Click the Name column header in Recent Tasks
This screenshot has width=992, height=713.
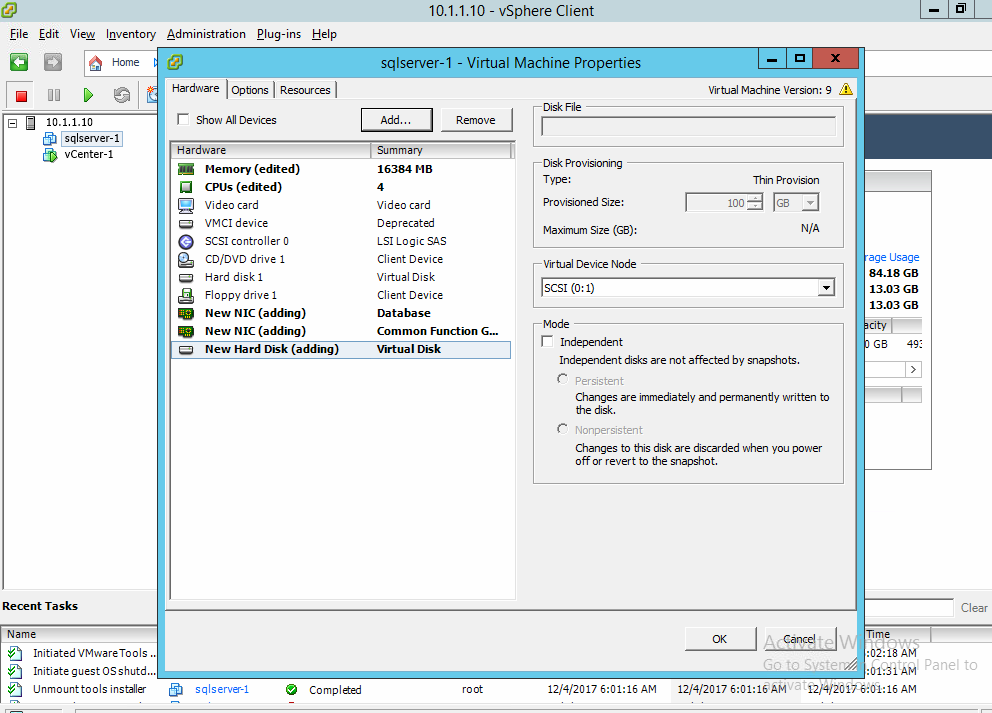(79, 634)
